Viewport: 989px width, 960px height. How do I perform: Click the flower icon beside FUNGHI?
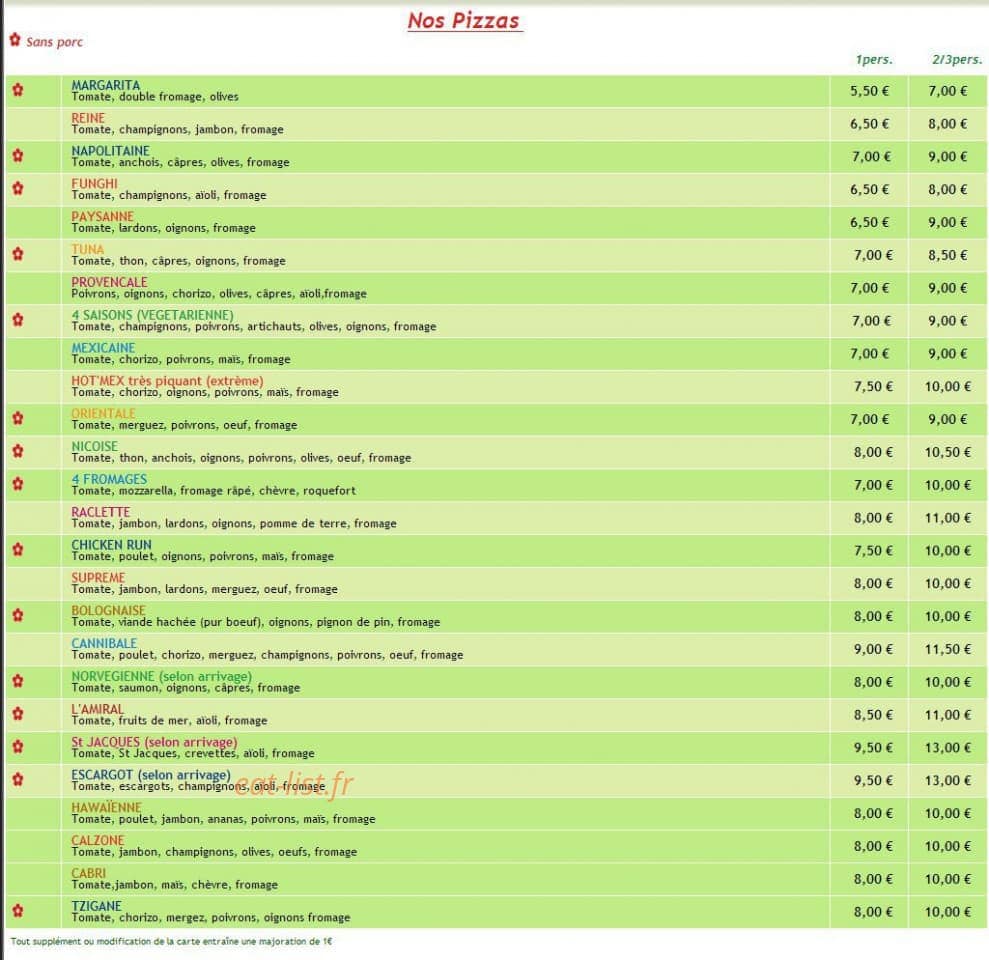click(x=18, y=188)
